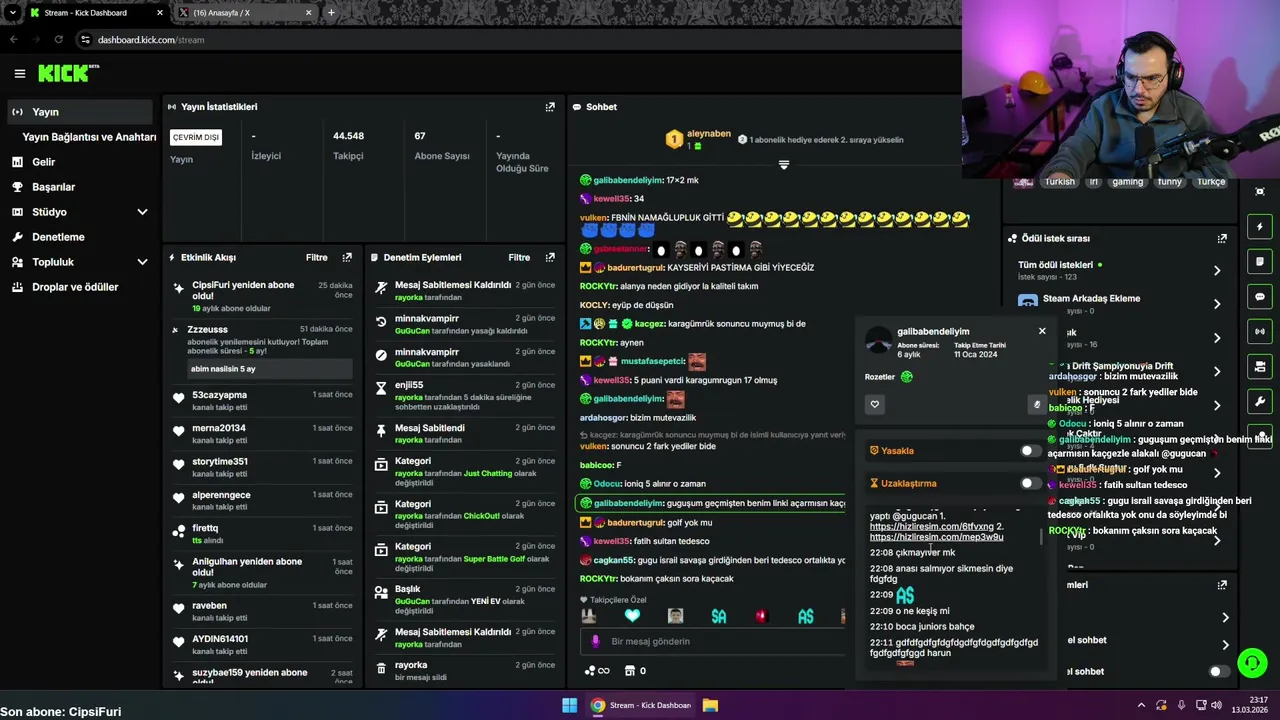Toggle the Yasakla ban switch
The image size is (1280, 720).
coord(1028,451)
